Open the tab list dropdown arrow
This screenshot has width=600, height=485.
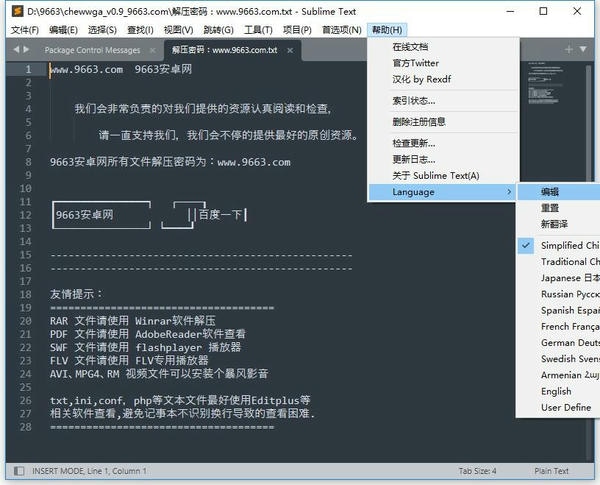point(583,49)
